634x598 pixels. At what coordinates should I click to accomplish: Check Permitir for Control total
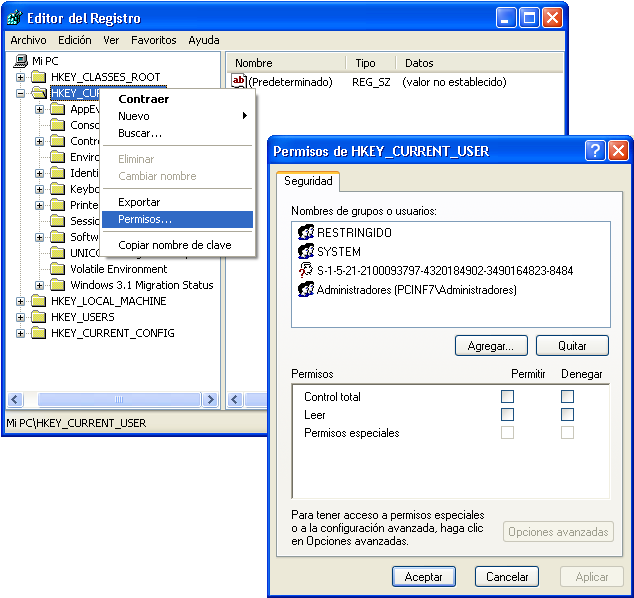pos(507,396)
